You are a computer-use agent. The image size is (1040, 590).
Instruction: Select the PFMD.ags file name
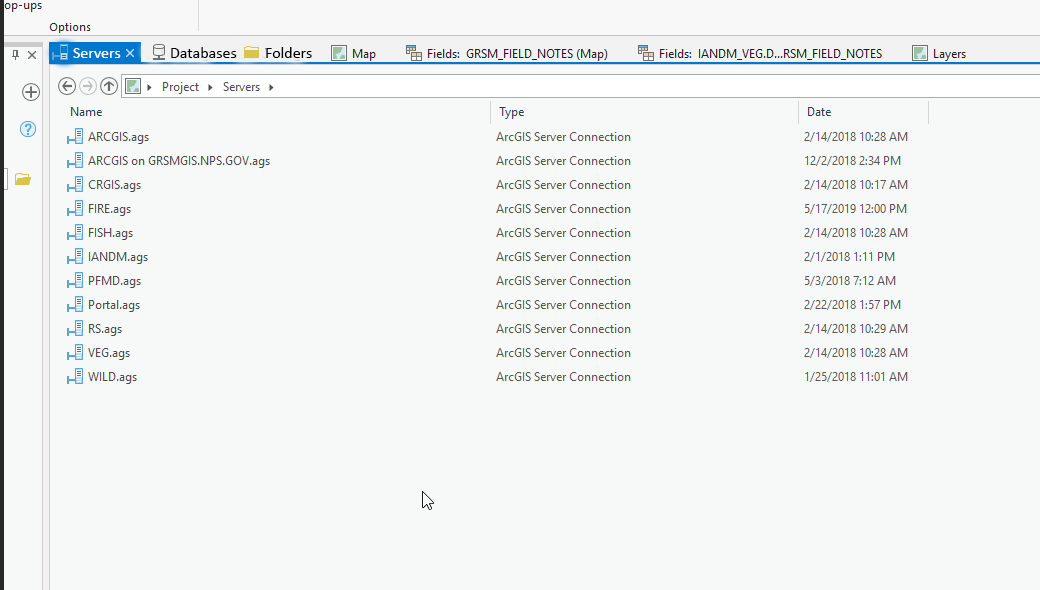click(115, 281)
